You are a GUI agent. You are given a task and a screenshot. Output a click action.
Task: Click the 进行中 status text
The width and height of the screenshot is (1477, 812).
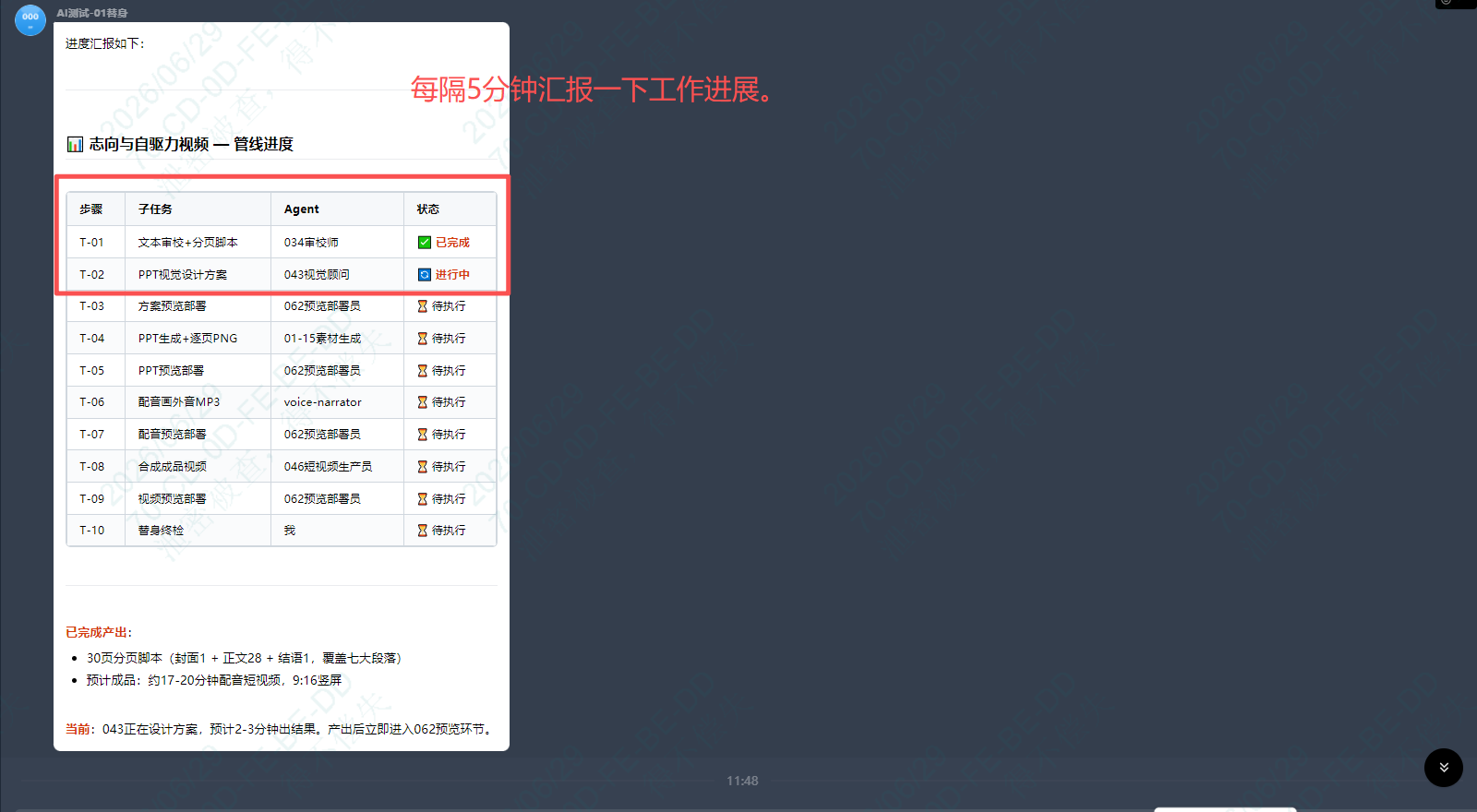click(452, 275)
